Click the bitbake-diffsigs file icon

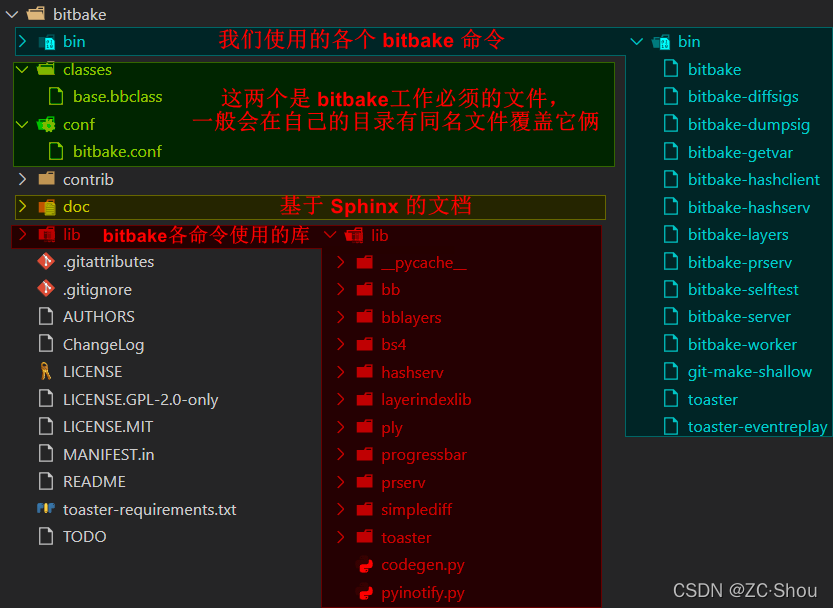click(671, 96)
